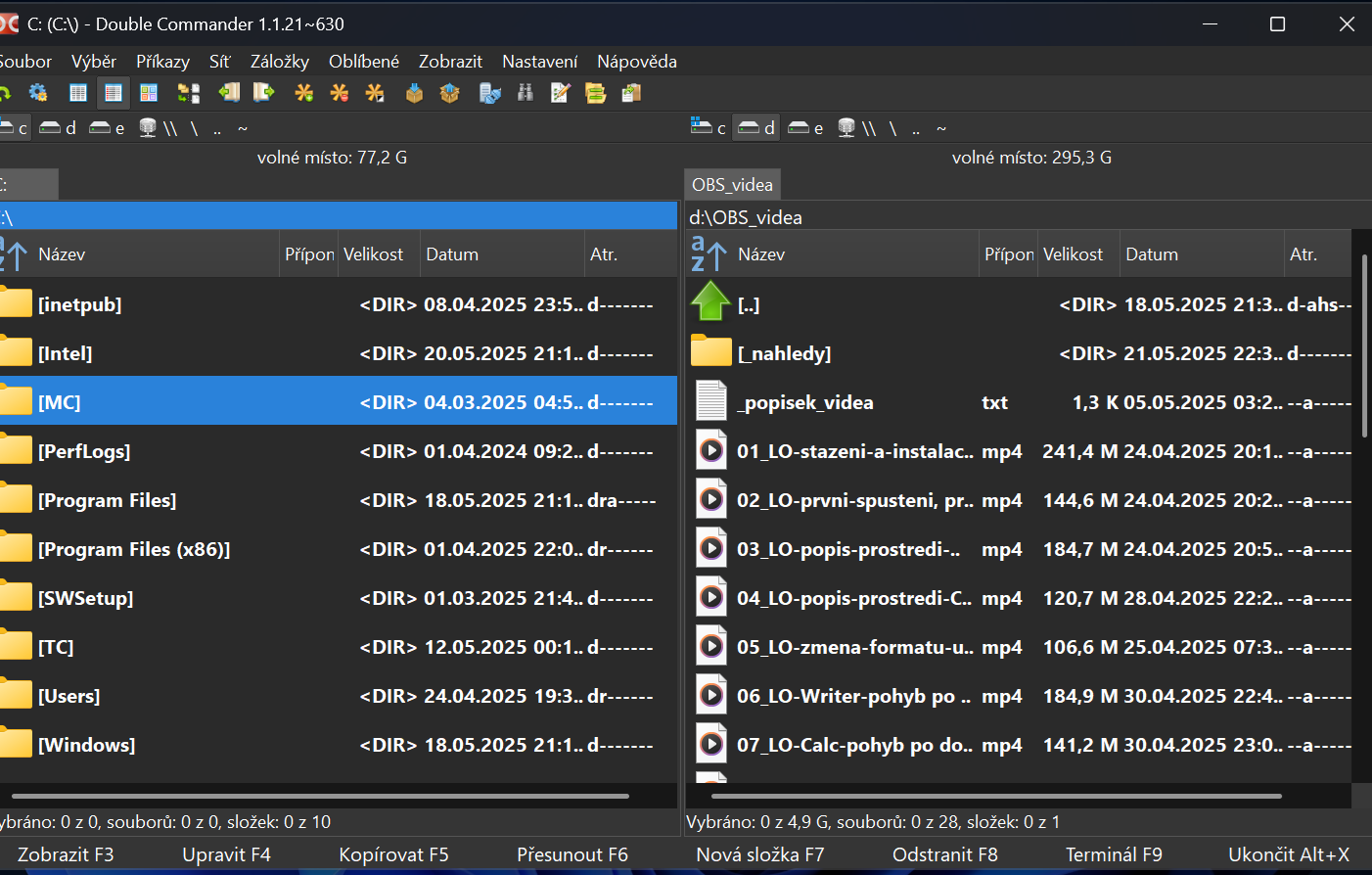Open the Nápověda menu

click(637, 62)
